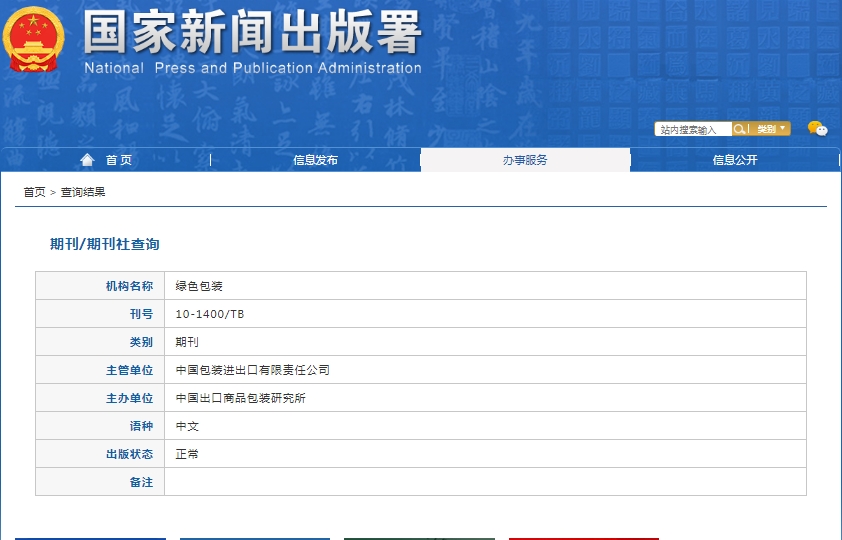Open the green banner at page bottom
842x540 pixels.
[x=419, y=537]
